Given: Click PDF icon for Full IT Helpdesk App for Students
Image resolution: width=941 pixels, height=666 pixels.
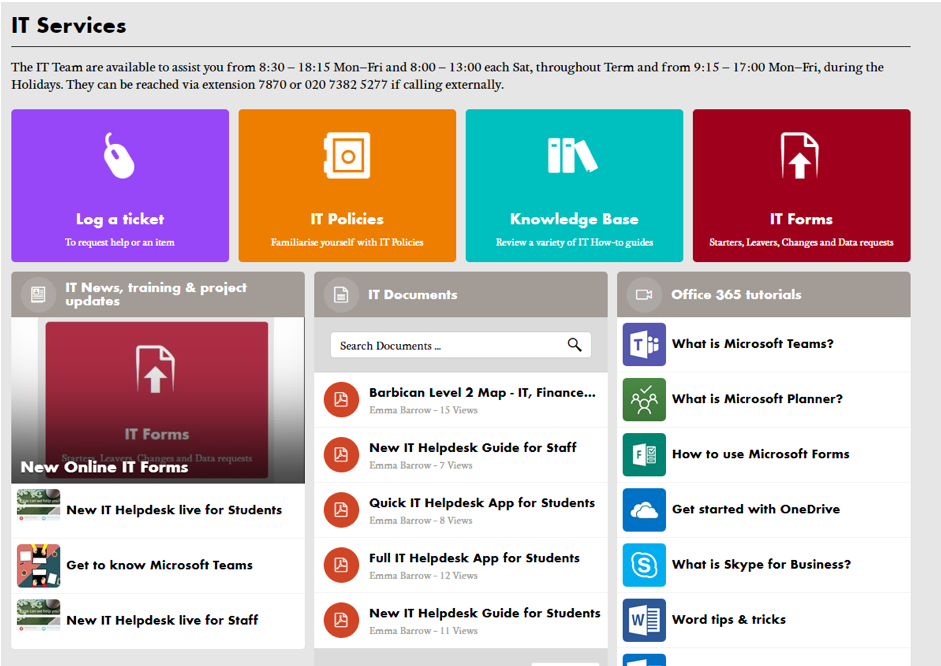Looking at the screenshot, I should (341, 565).
